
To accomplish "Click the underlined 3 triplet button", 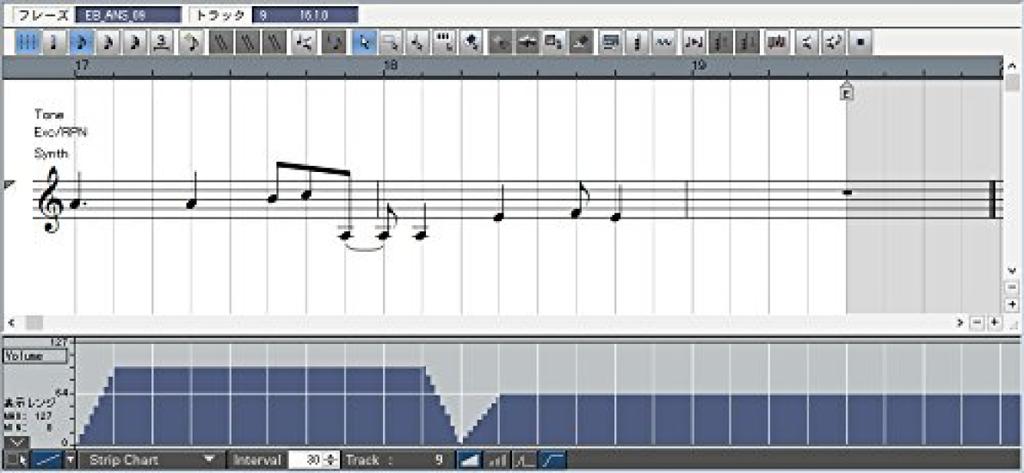I will point(160,42).
